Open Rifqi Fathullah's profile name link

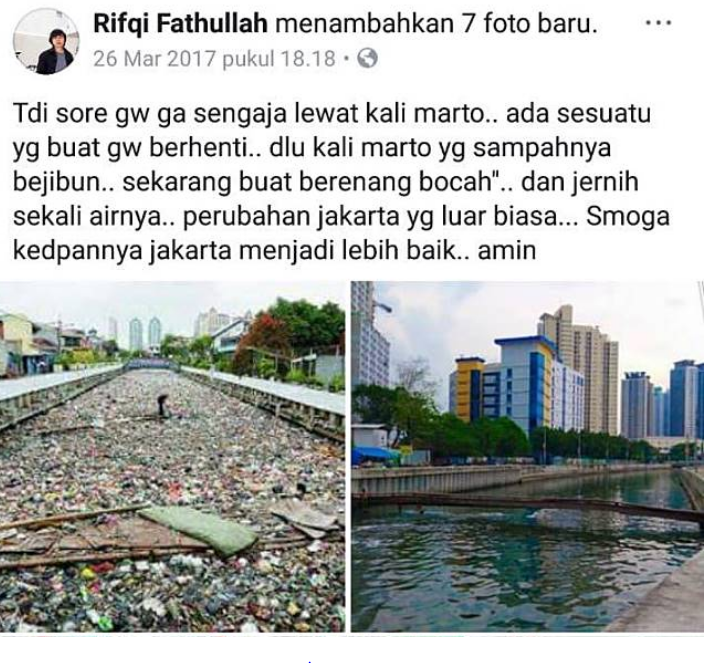[x=180, y=23]
